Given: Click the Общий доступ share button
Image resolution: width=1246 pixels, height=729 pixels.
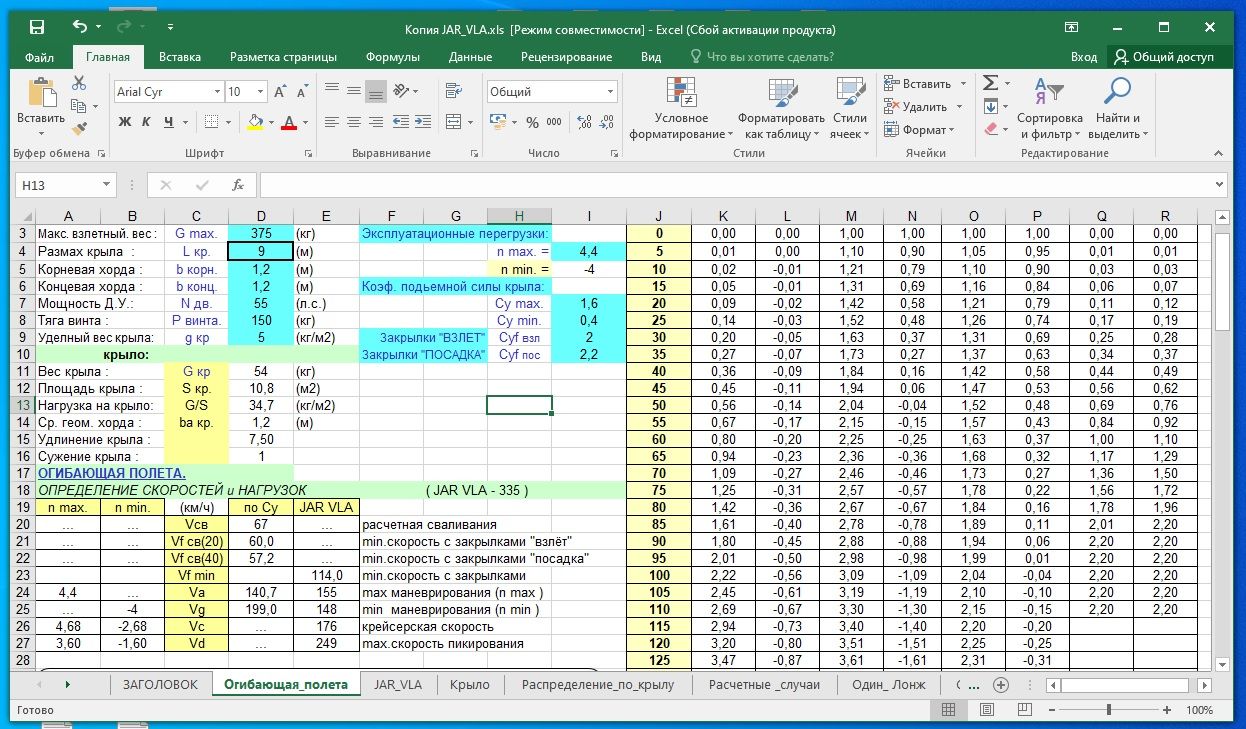Looking at the screenshot, I should click(1164, 57).
